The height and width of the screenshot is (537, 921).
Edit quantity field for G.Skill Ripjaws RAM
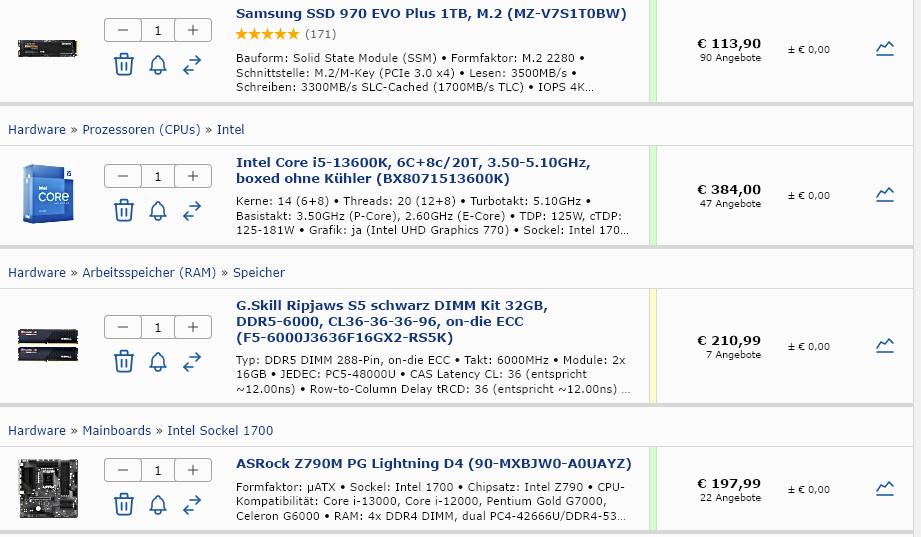[158, 327]
